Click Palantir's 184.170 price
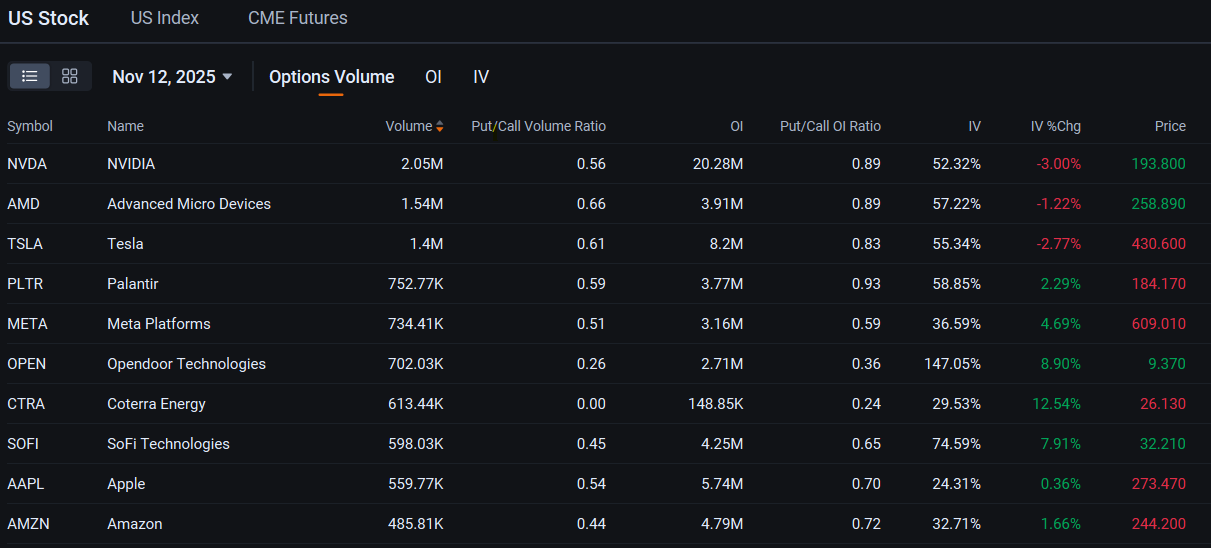The image size is (1211, 548). 1159,284
